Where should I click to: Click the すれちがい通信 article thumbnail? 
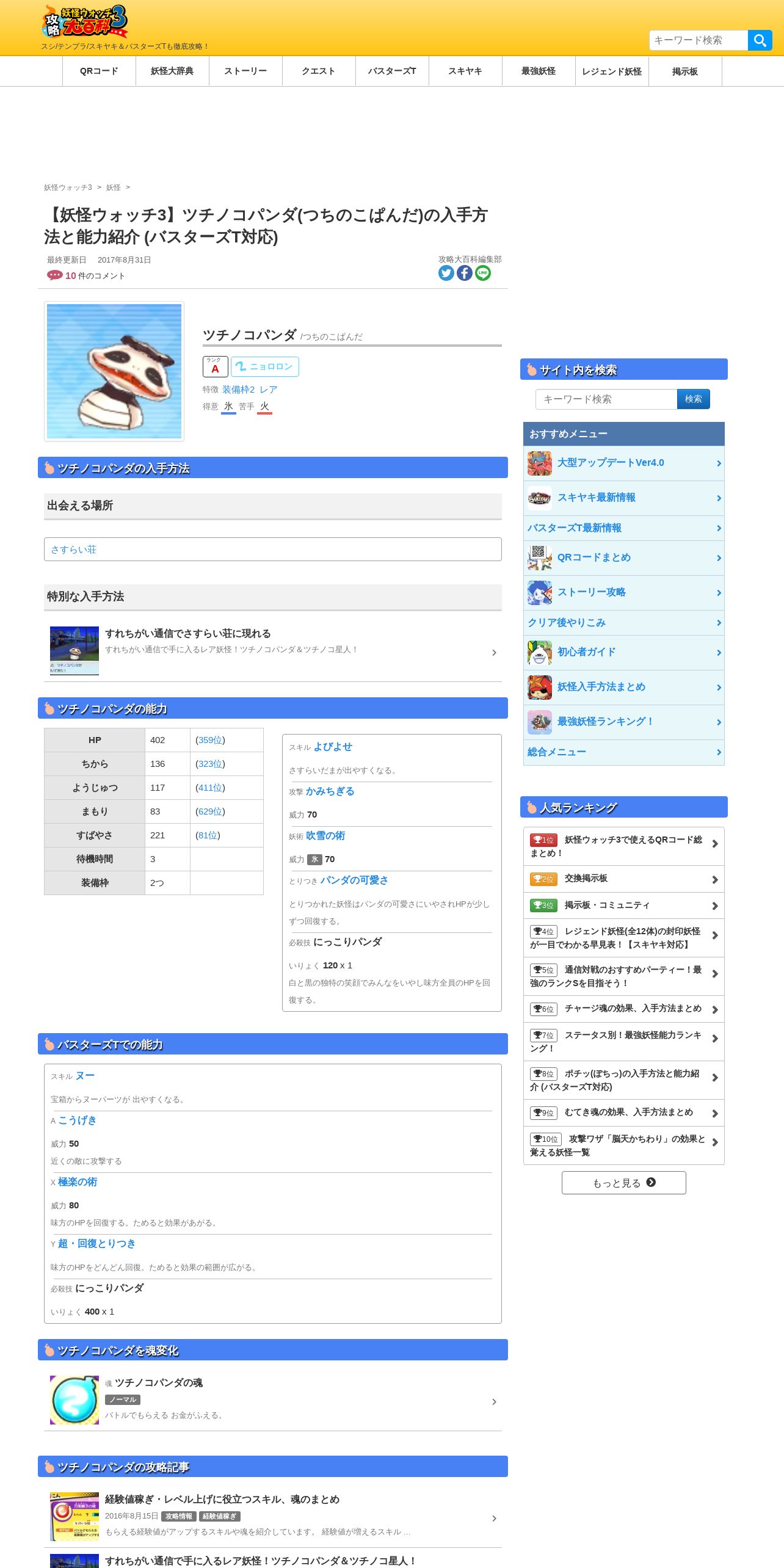(x=74, y=651)
